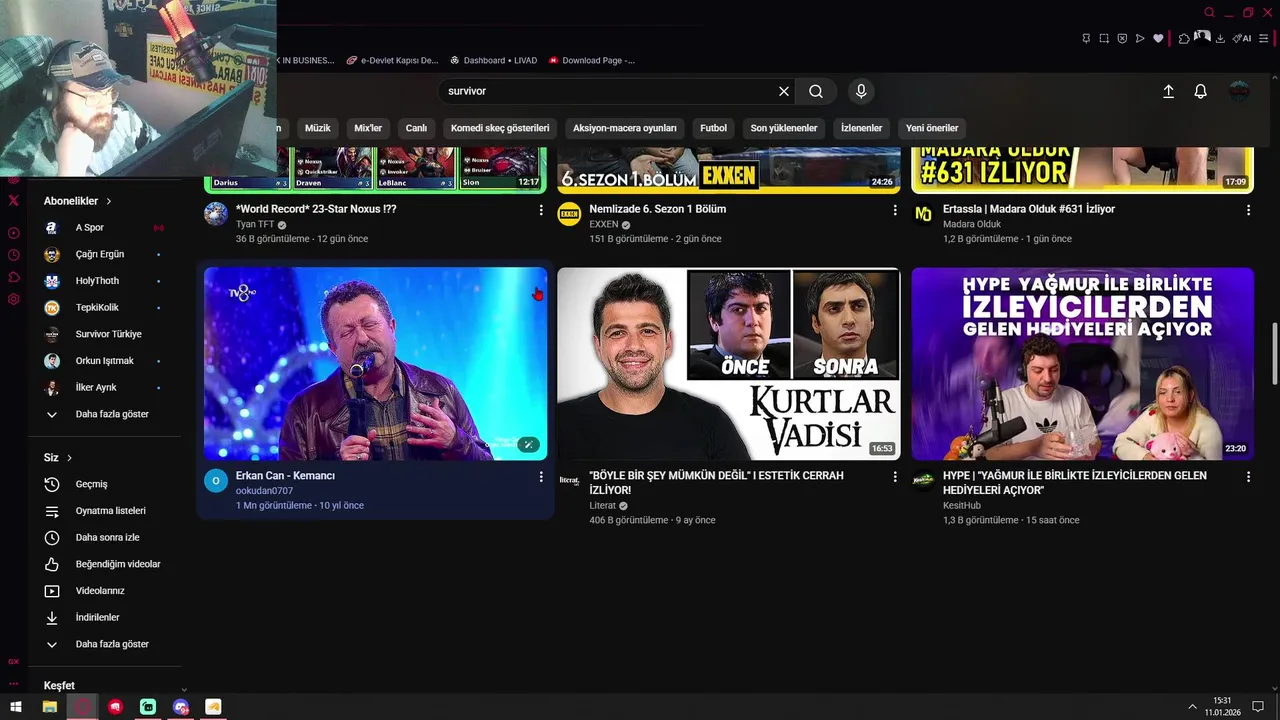
Task: Open the e-Devlet Kapısı bookmark
Action: point(392,60)
